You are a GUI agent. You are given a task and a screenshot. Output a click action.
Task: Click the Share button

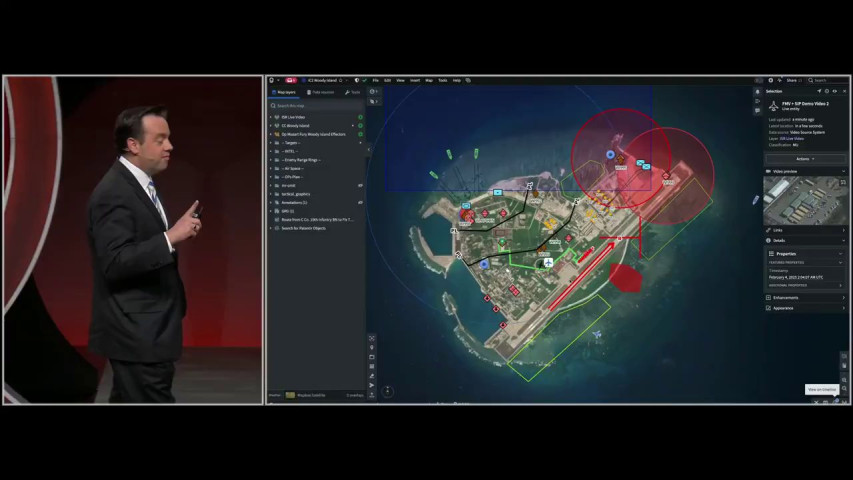pyautogui.click(x=794, y=80)
